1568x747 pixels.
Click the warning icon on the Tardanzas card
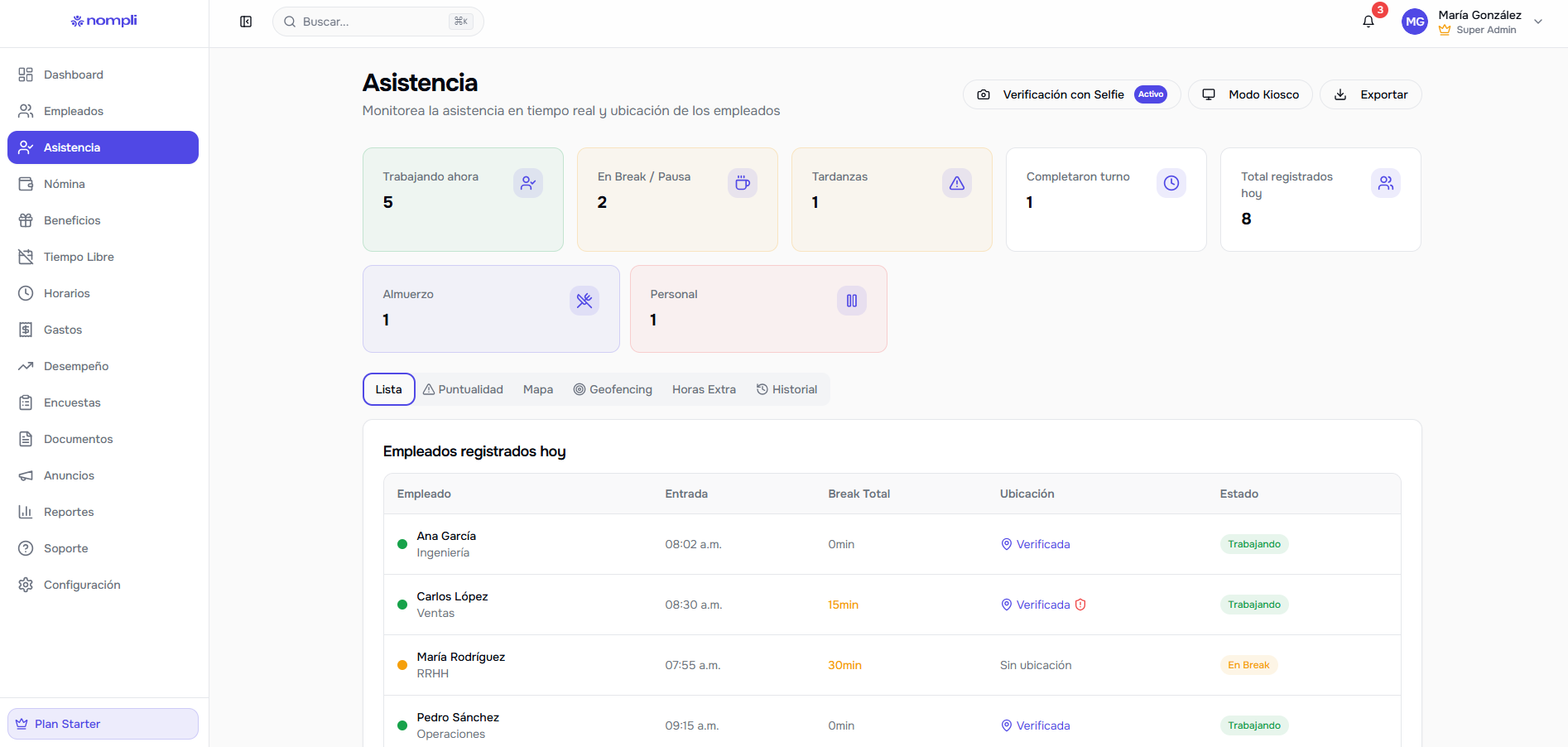click(957, 183)
